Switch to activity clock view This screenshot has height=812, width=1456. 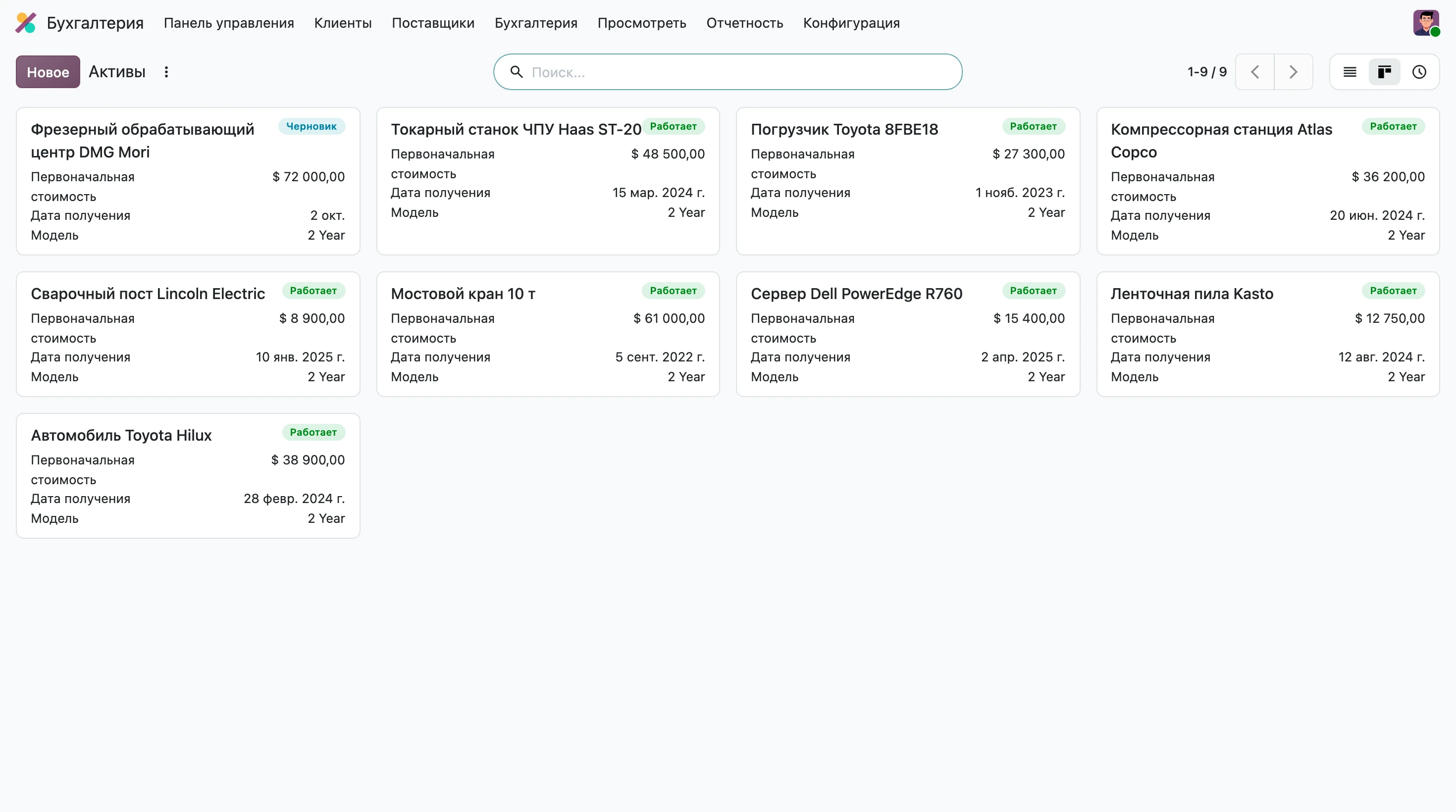(1419, 72)
